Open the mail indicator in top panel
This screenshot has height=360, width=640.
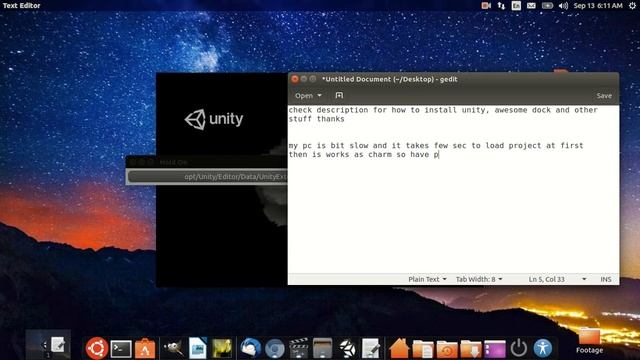[531, 5]
